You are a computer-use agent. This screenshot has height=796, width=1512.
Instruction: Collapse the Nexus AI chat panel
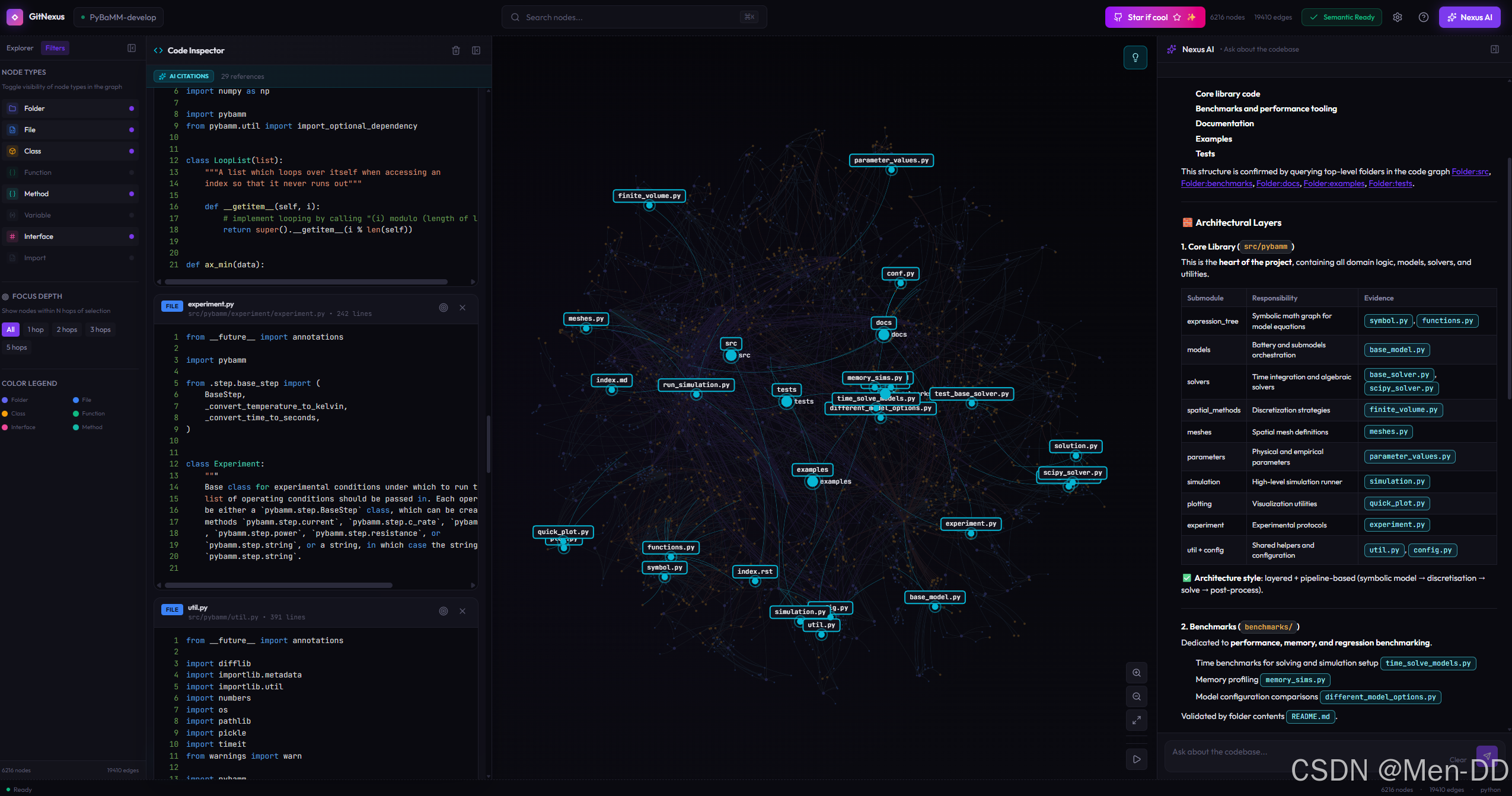[x=1494, y=49]
